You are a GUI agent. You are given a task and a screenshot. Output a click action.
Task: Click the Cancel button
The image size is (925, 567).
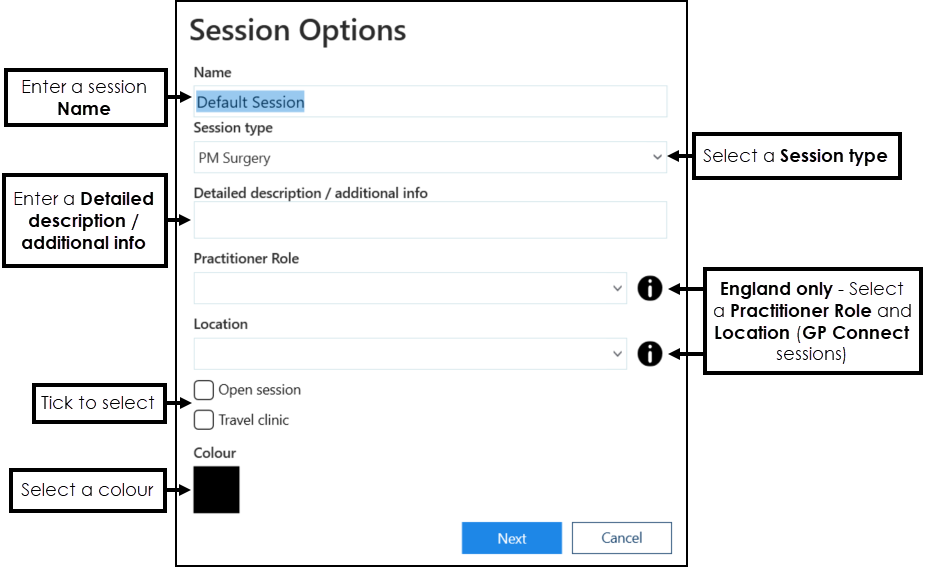(621, 538)
